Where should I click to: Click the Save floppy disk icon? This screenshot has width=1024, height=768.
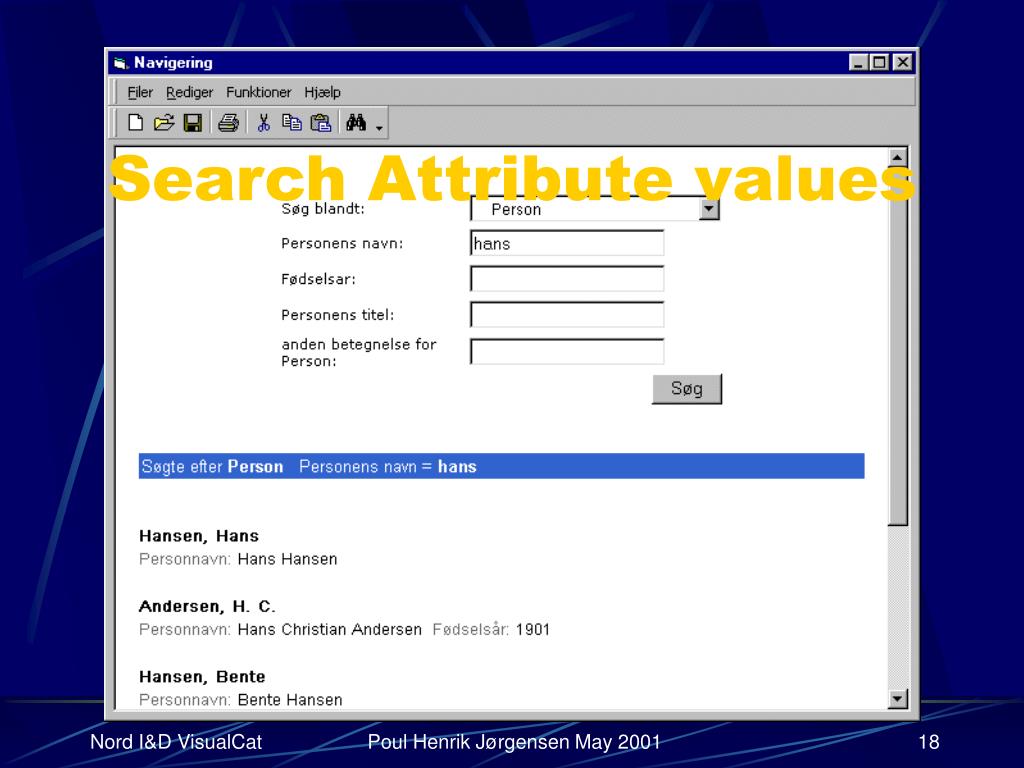[x=193, y=123]
